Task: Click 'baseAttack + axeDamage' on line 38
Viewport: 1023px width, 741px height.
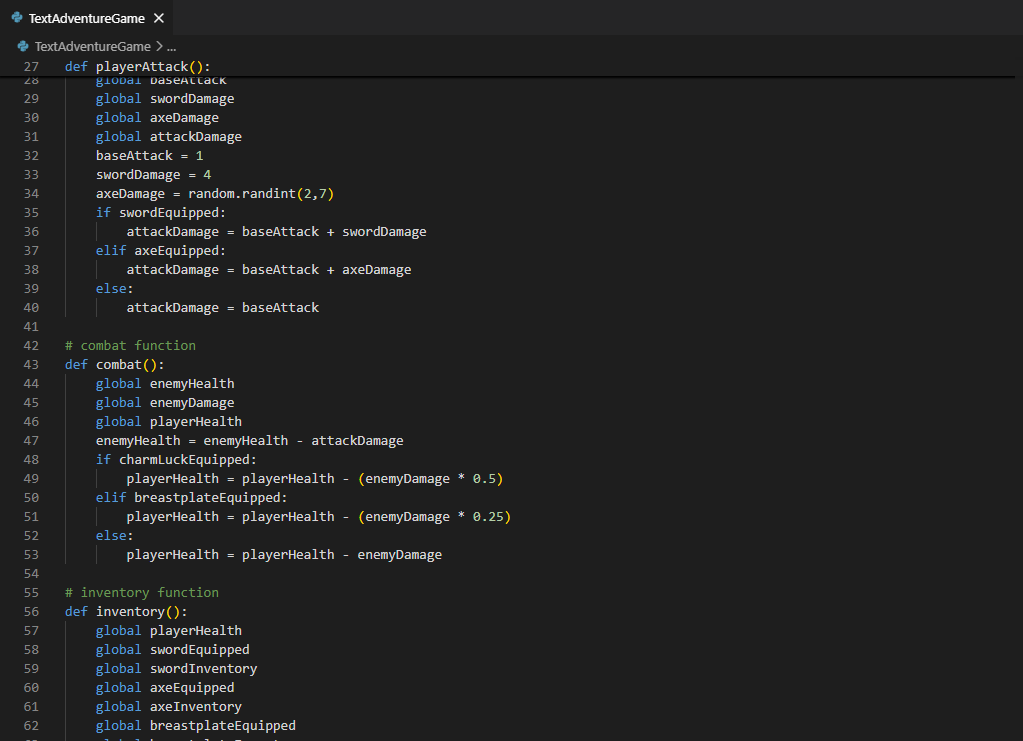Action: [x=326, y=269]
